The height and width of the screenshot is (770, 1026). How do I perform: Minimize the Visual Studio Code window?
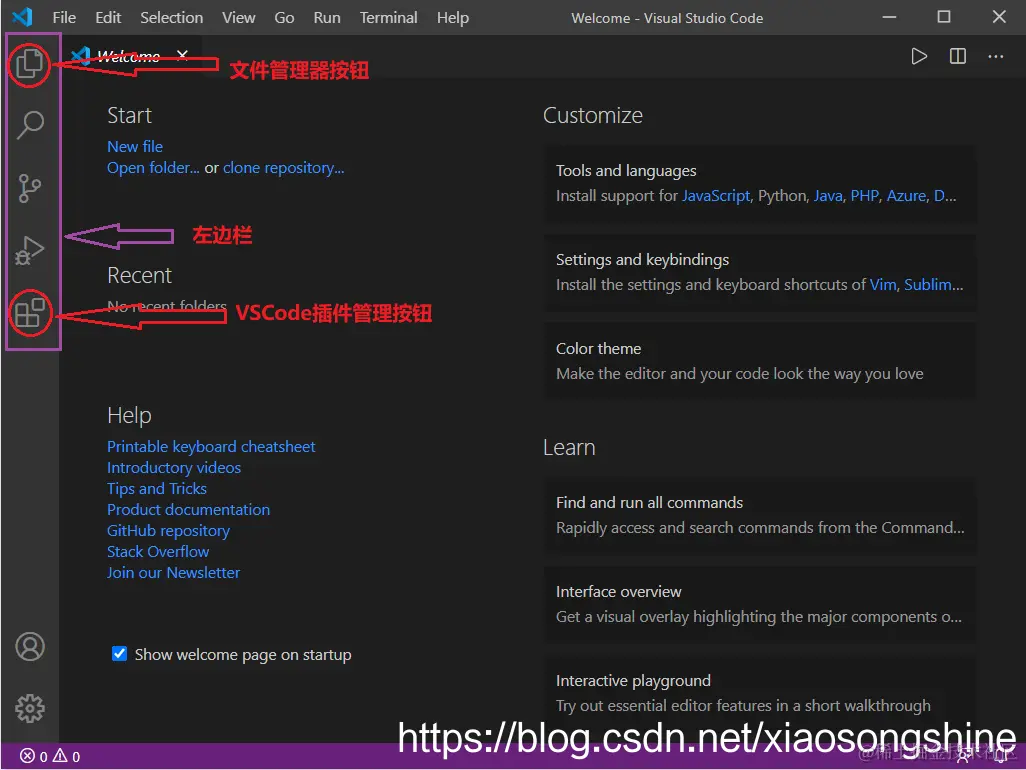889,17
